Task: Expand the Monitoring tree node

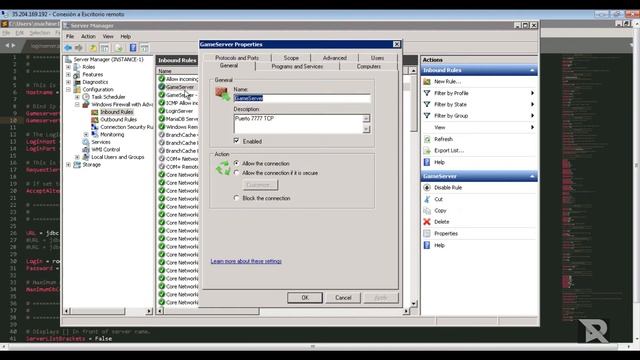Action: click(86, 135)
